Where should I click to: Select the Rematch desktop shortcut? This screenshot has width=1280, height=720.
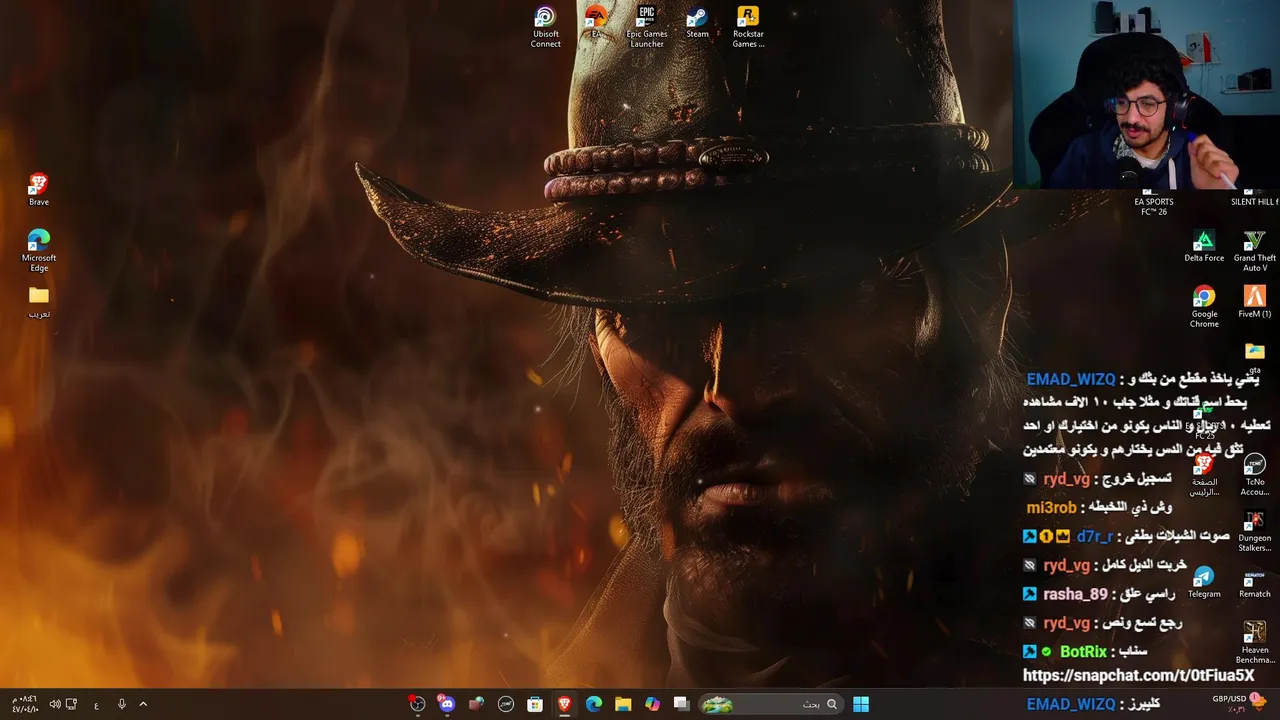(1254, 582)
